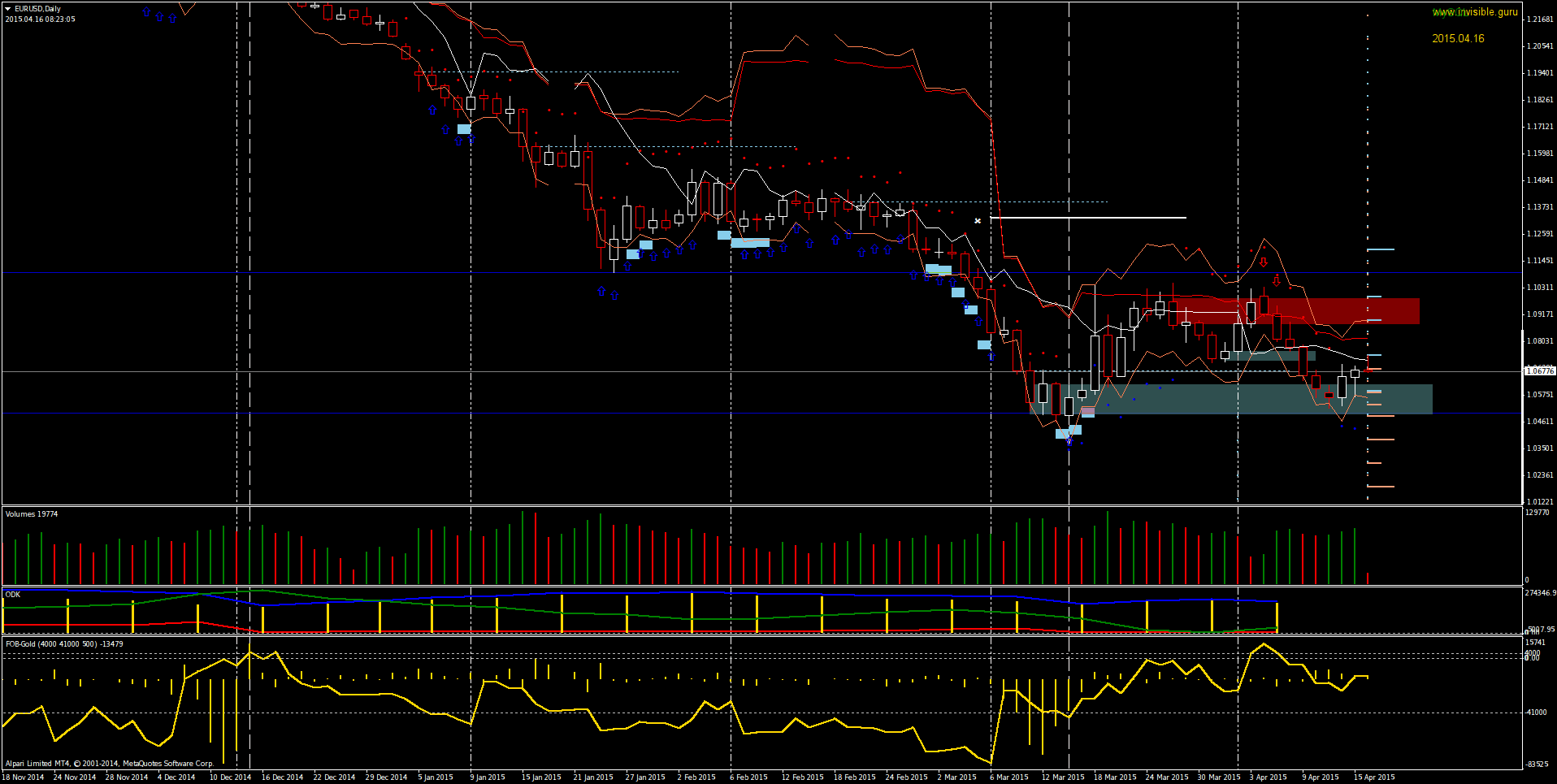Select the white X marker near 6 Mar 2015
1557x784 pixels.
pyautogui.click(x=978, y=220)
